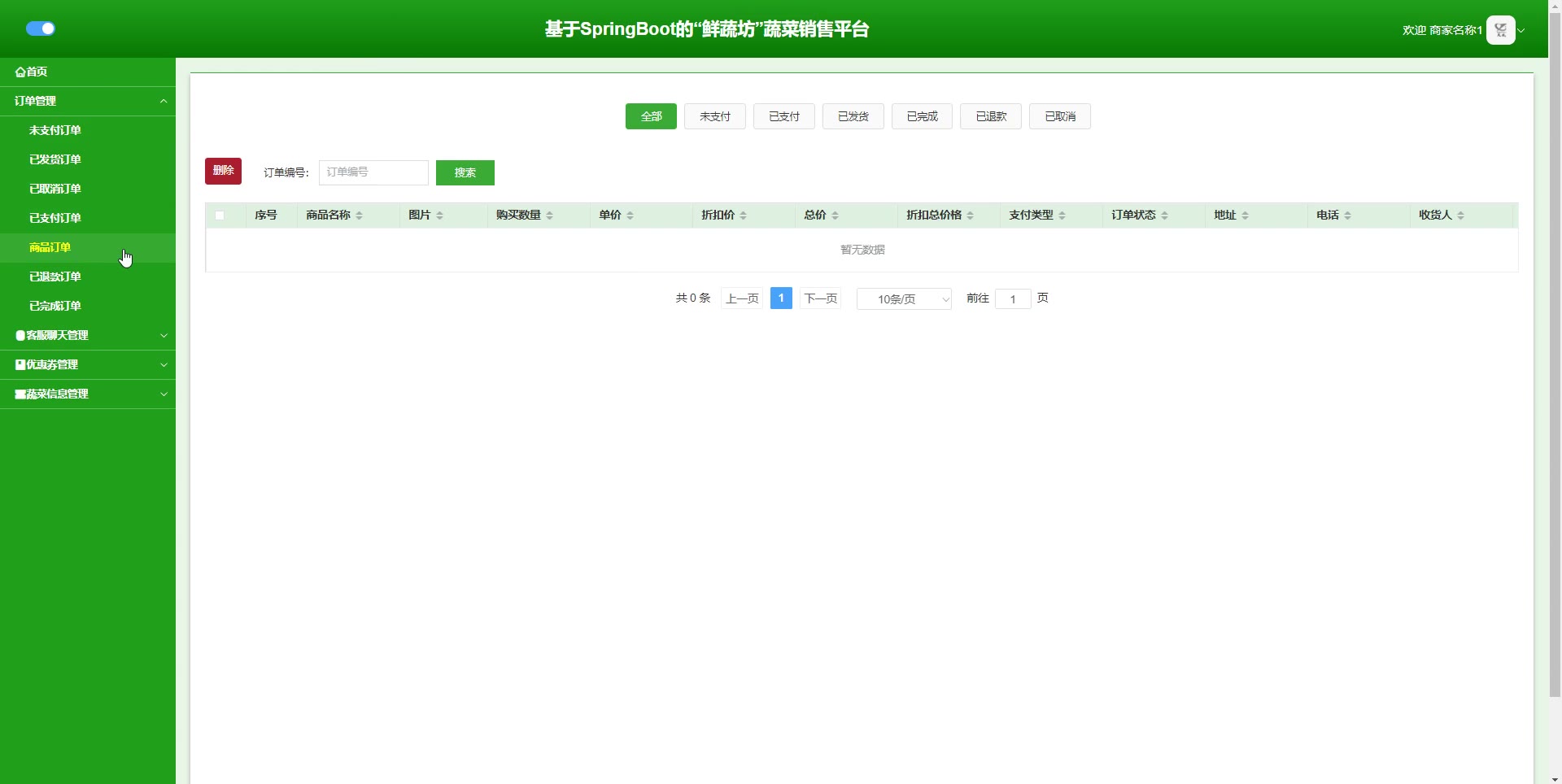Sort by 支付类型 column arrows
Image resolution: width=1562 pixels, height=784 pixels.
point(1062,216)
